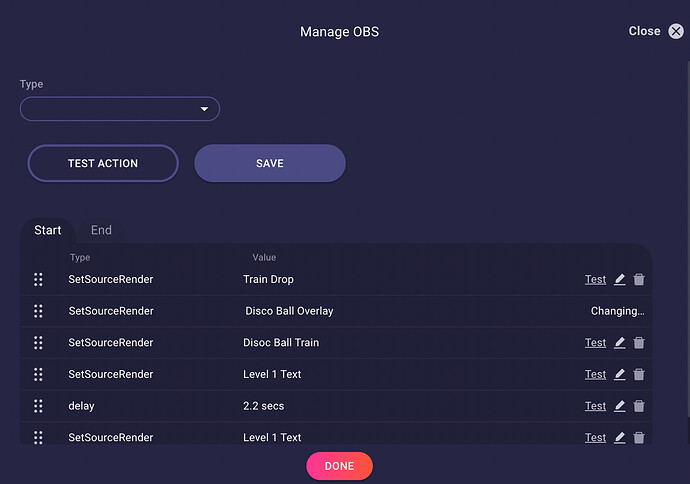Edit the Level 1 Text action below delay
The image size is (690, 484).
coord(620,438)
